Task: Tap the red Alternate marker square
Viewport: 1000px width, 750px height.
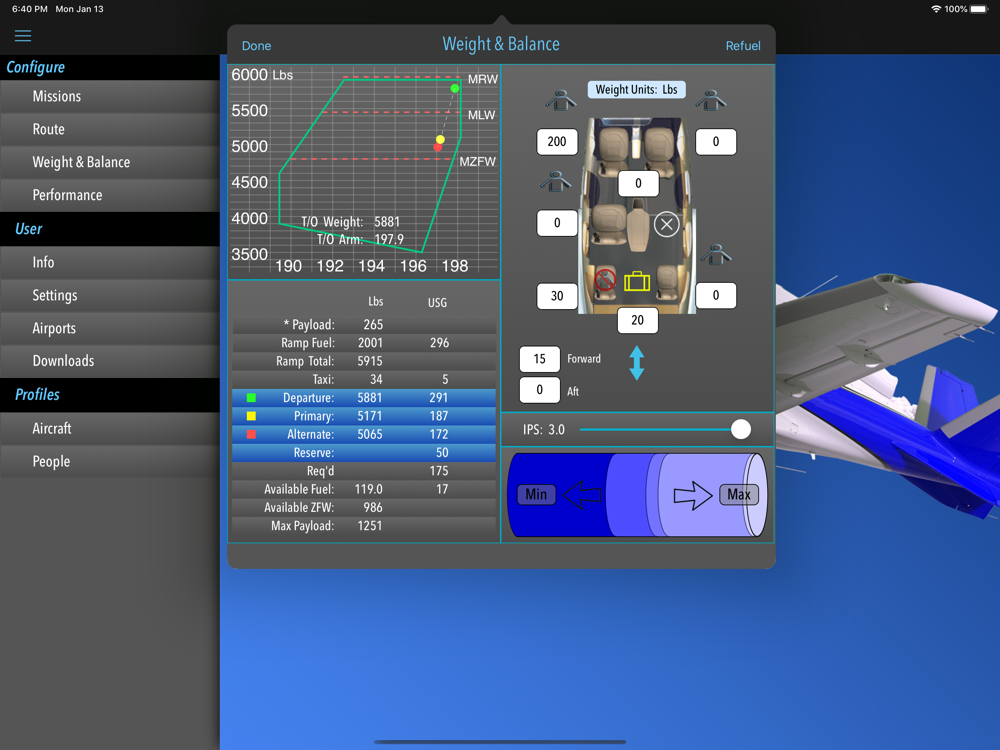Action: click(x=251, y=434)
